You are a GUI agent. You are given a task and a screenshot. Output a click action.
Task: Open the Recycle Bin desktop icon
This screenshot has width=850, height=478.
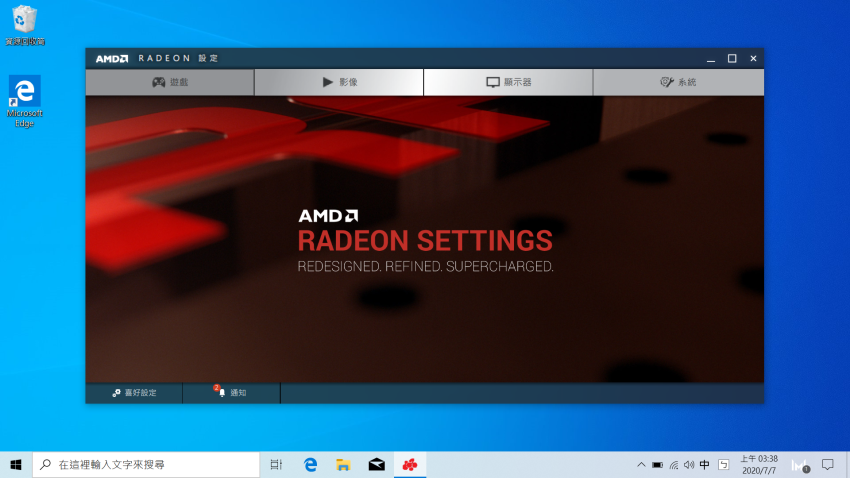[x=24, y=25]
